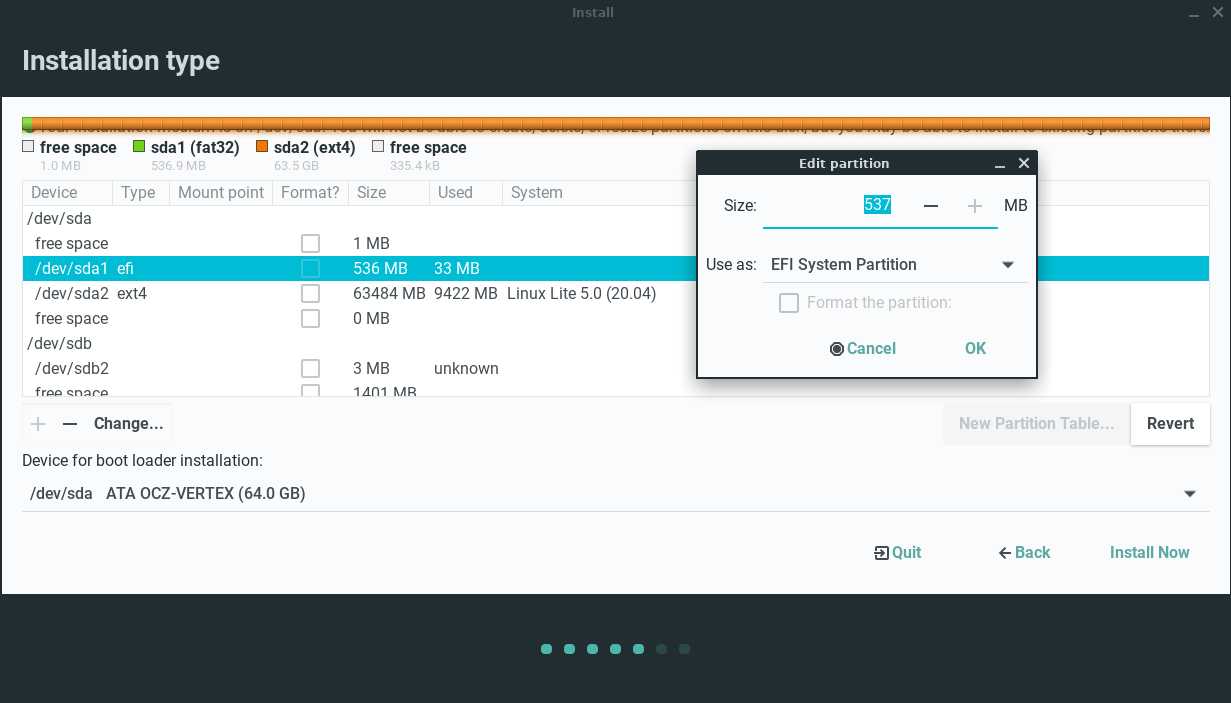Enable the Format the partition checkbox

pyautogui.click(x=789, y=303)
